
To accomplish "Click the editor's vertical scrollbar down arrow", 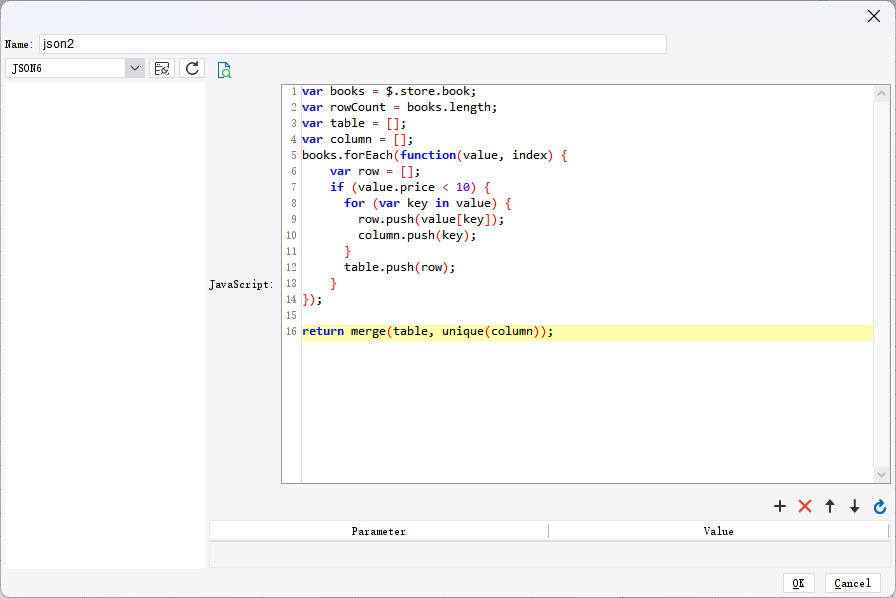I will pos(882,474).
